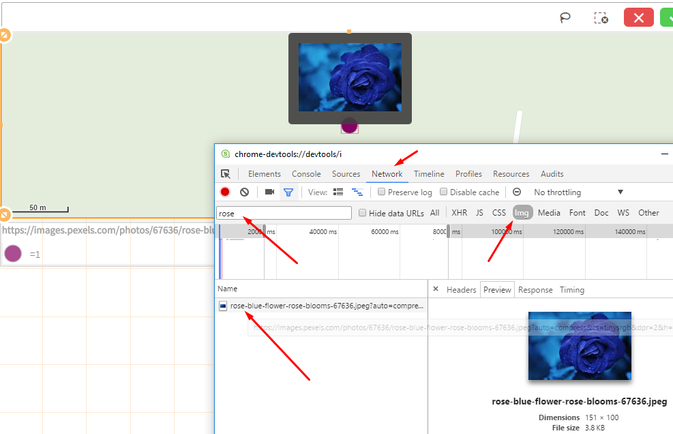The image size is (673, 434).
Task: Toggle the capture screenshots camera icon
Action: click(270, 192)
